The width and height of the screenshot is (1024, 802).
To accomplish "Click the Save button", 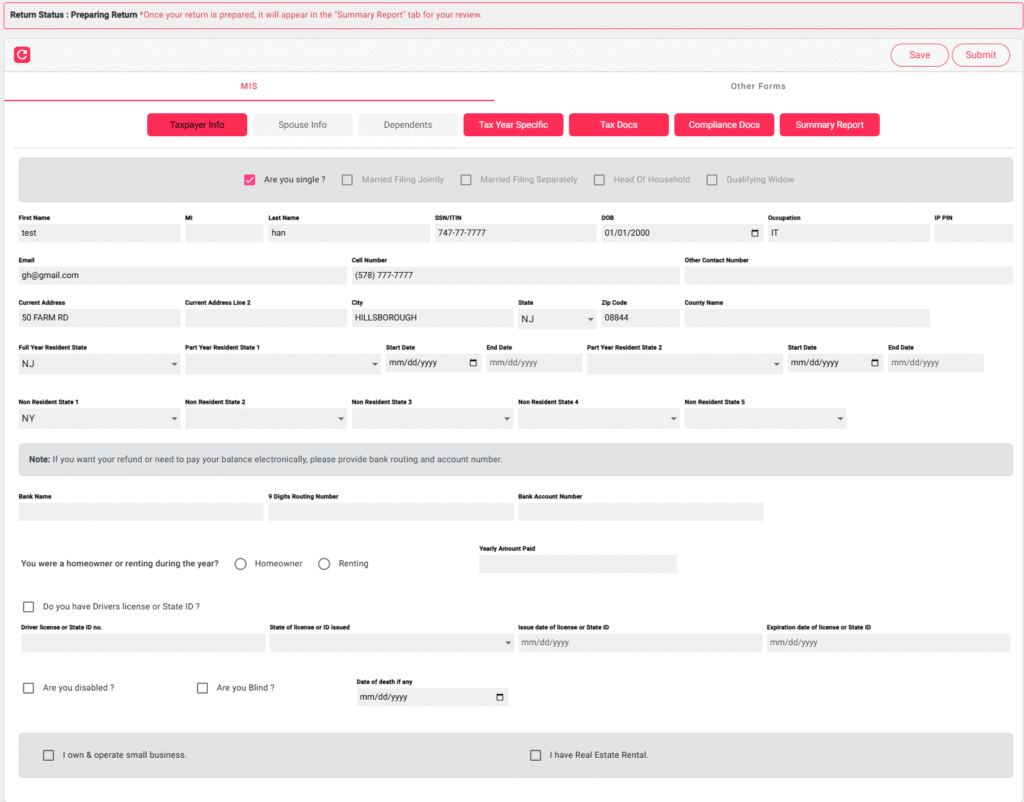I will 919,55.
